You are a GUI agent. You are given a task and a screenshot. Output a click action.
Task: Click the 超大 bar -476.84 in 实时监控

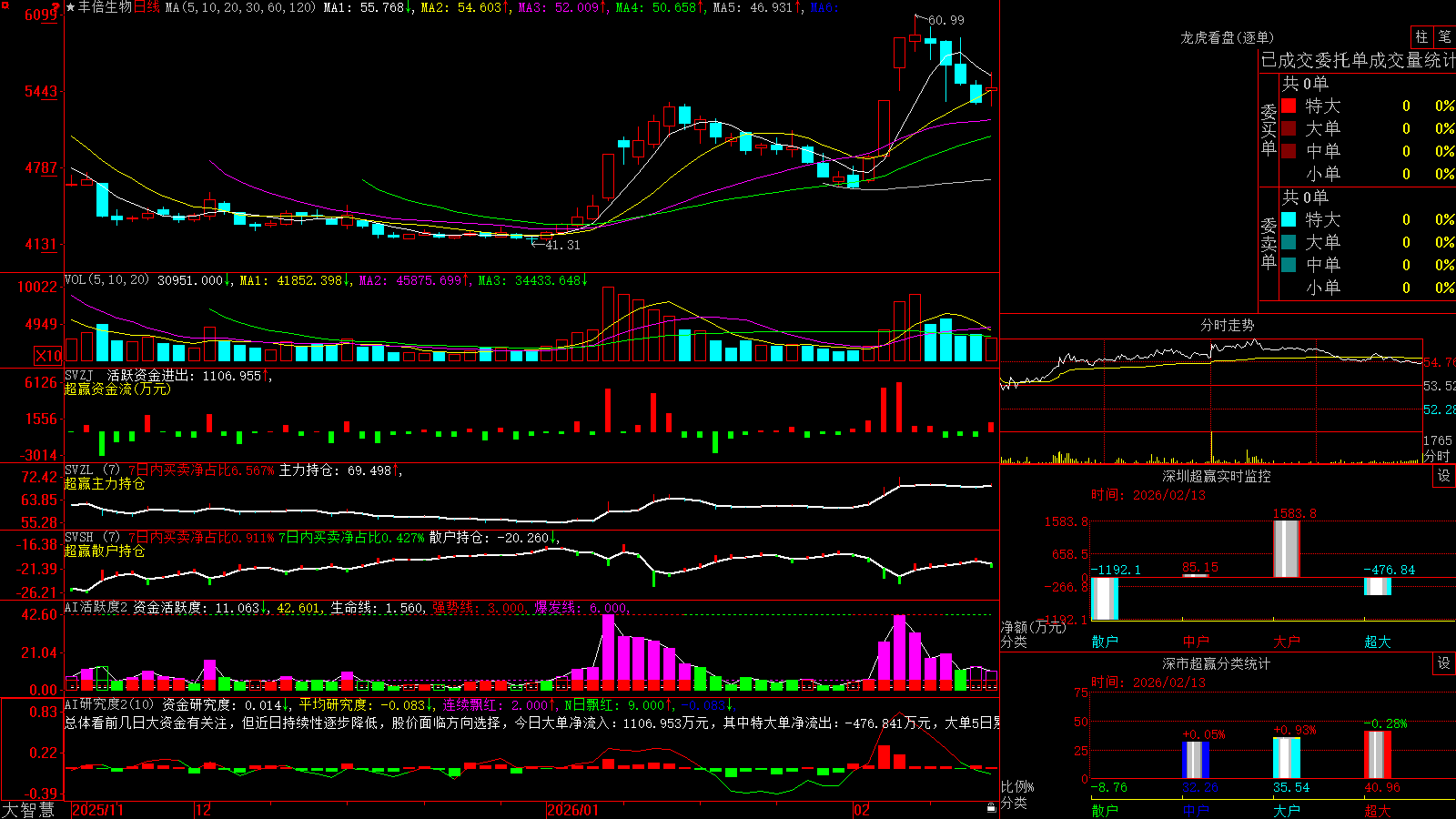click(1378, 587)
